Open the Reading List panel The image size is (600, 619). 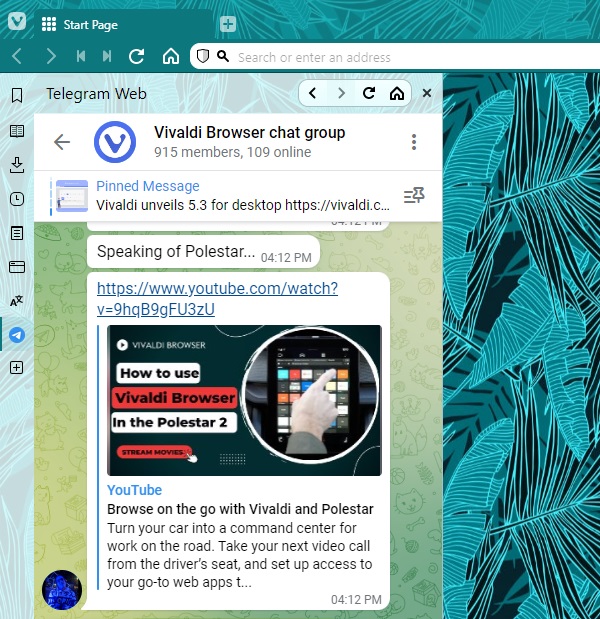pyautogui.click(x=17, y=131)
